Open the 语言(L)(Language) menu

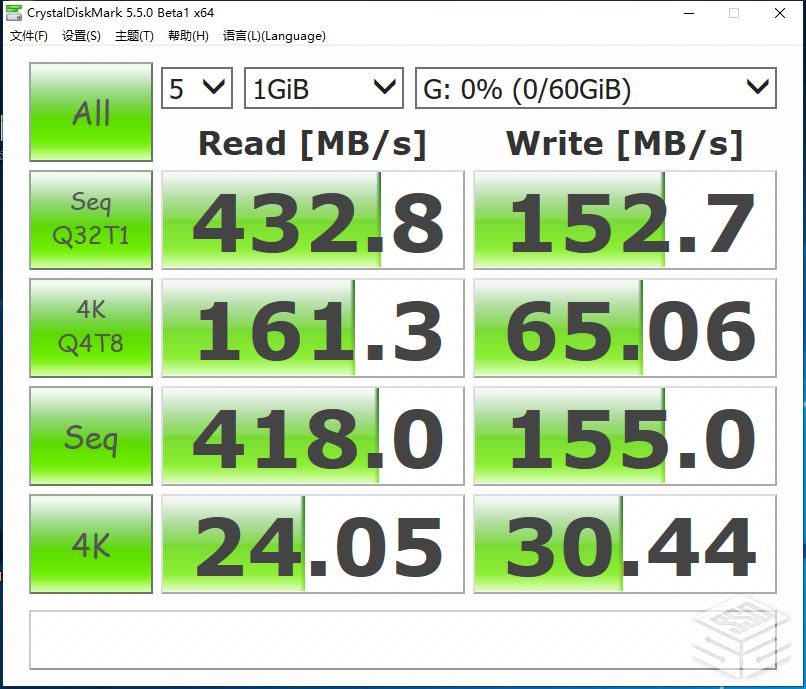click(x=274, y=35)
